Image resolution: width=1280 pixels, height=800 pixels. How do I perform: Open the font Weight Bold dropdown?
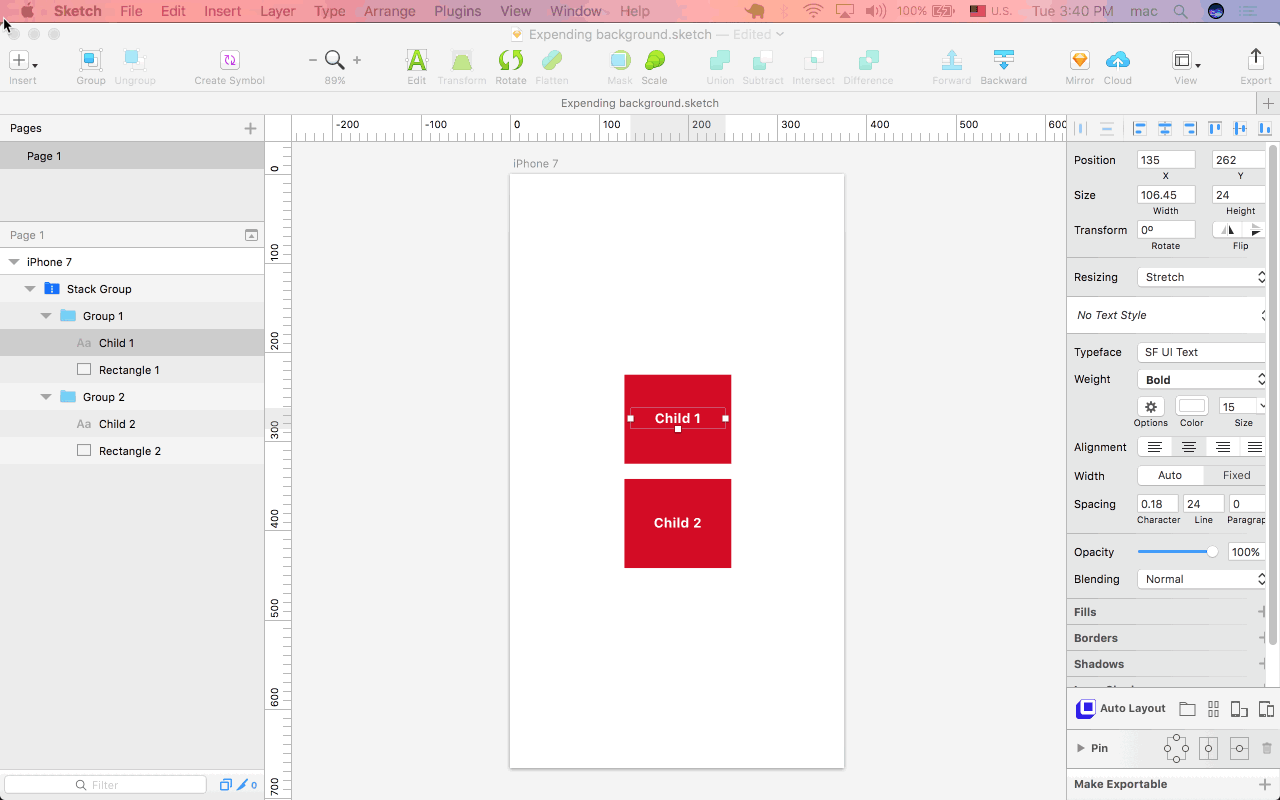point(1203,380)
